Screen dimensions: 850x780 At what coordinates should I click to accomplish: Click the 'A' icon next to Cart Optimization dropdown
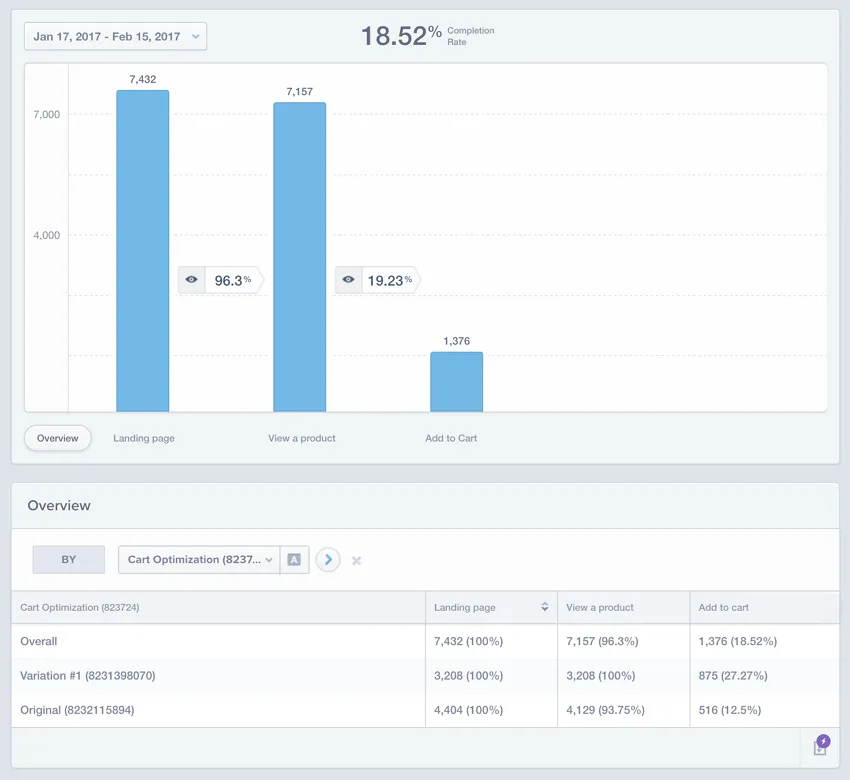pyautogui.click(x=294, y=559)
